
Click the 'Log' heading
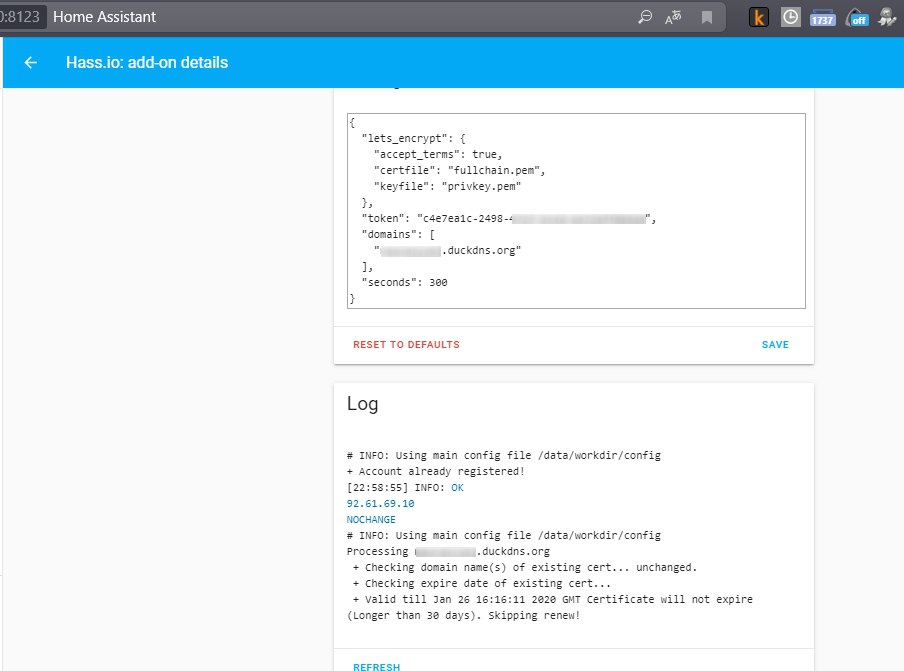(x=363, y=404)
